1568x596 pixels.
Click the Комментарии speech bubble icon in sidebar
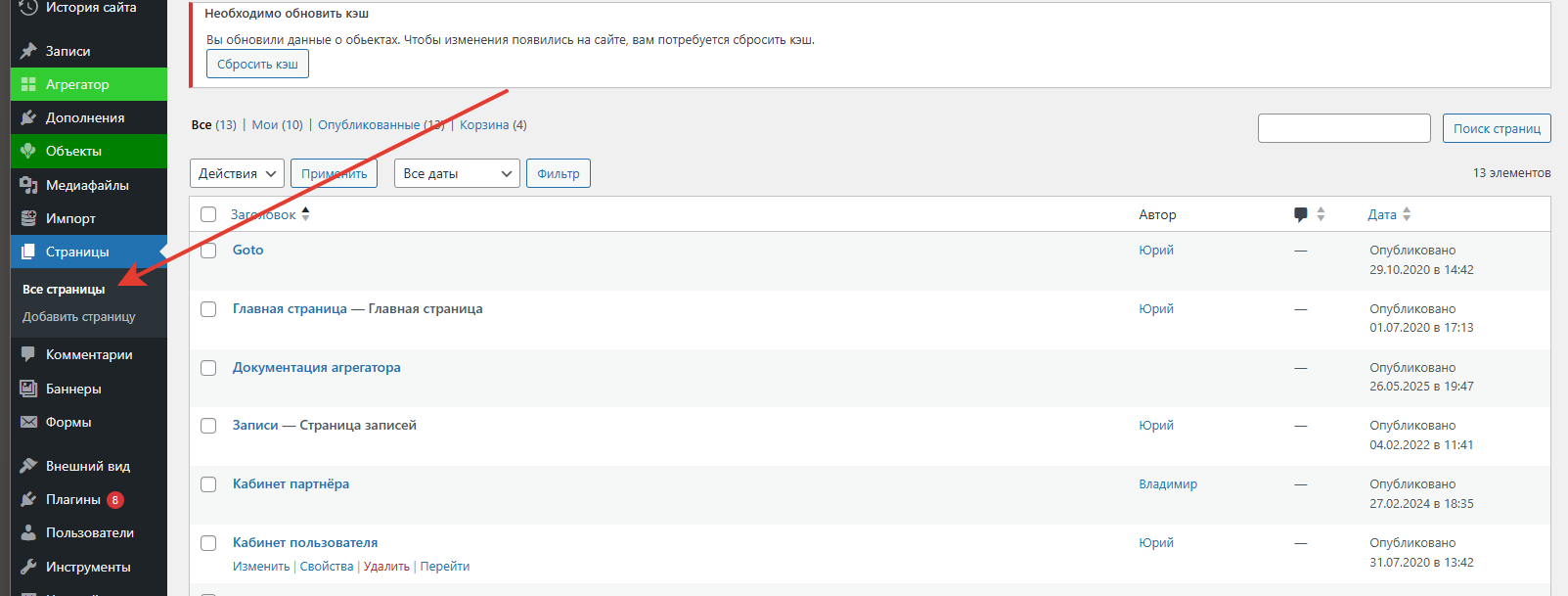tap(28, 354)
